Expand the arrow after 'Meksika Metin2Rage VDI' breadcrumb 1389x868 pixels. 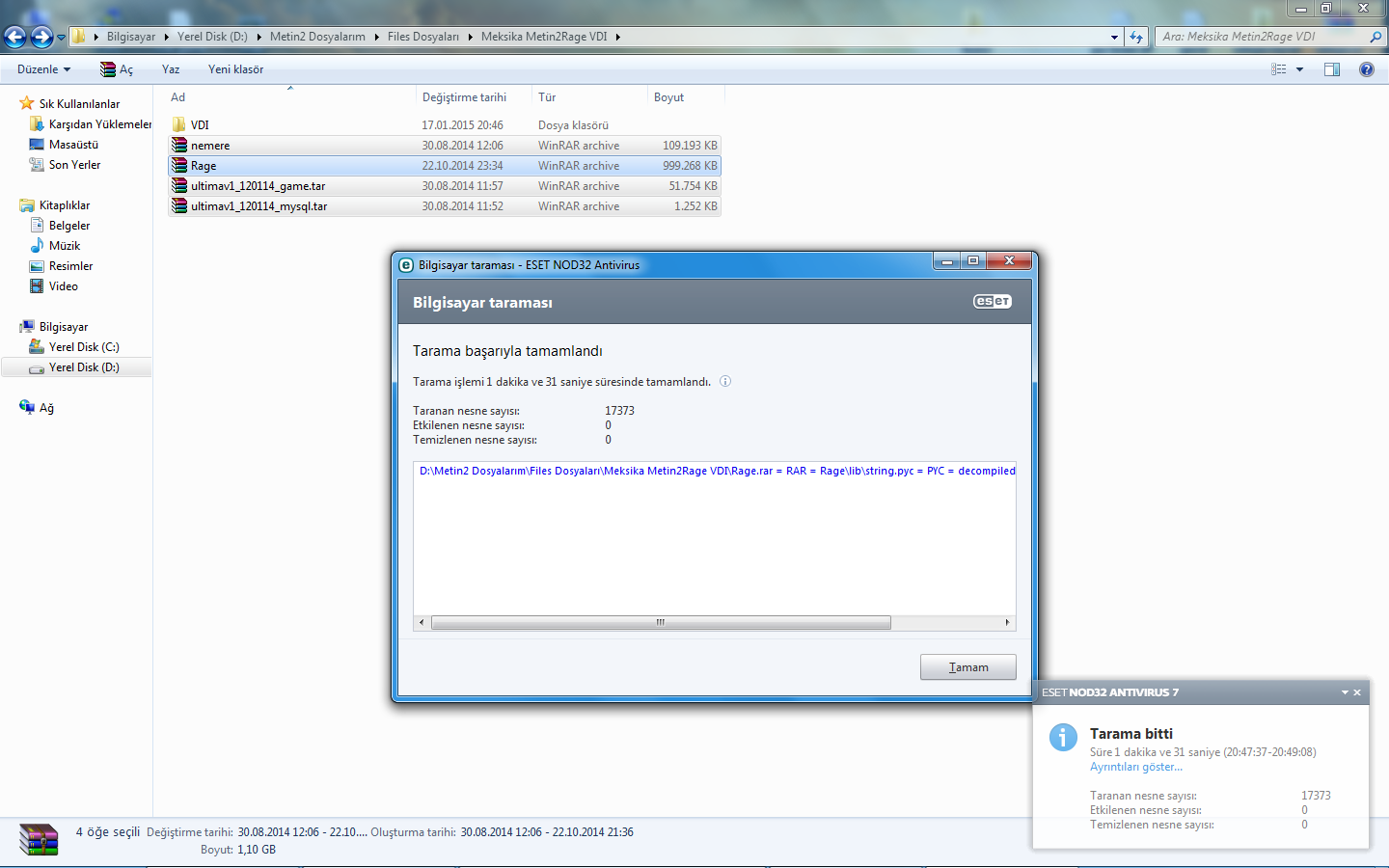(x=618, y=37)
